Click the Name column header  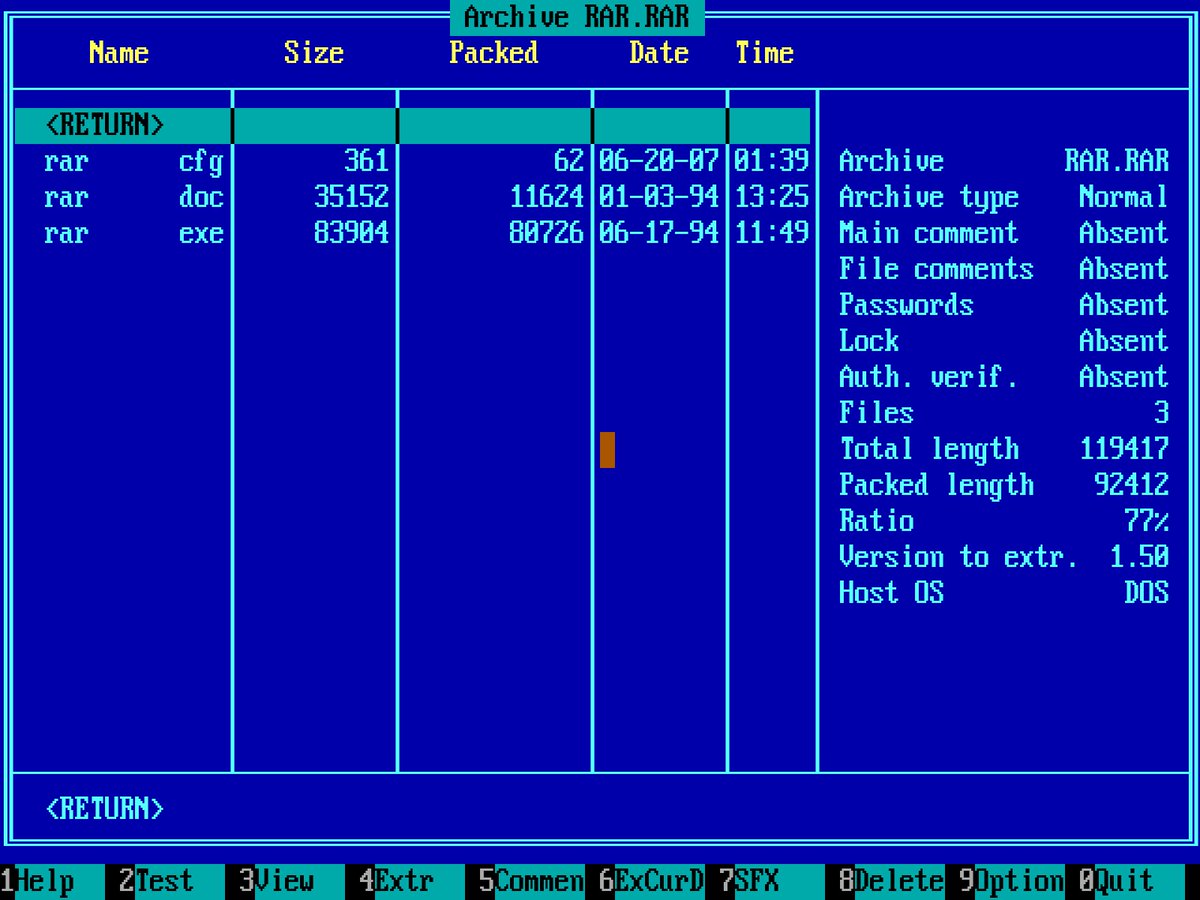click(x=119, y=53)
